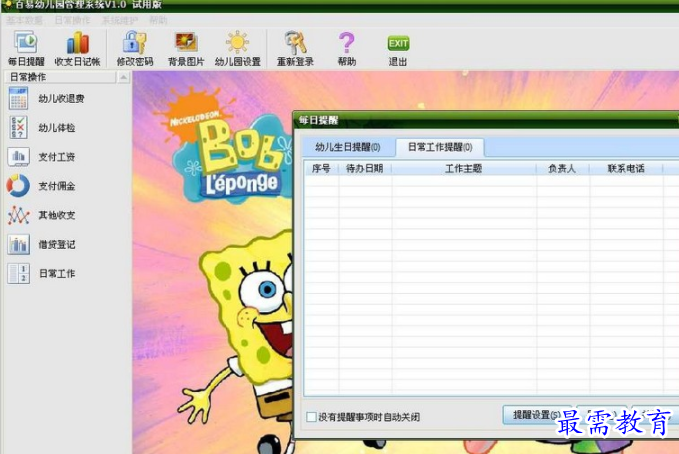Image resolution: width=679 pixels, height=454 pixels.
Task: Collapse the 日常操作 panel arrow
Action: pyautogui.click(x=123, y=77)
